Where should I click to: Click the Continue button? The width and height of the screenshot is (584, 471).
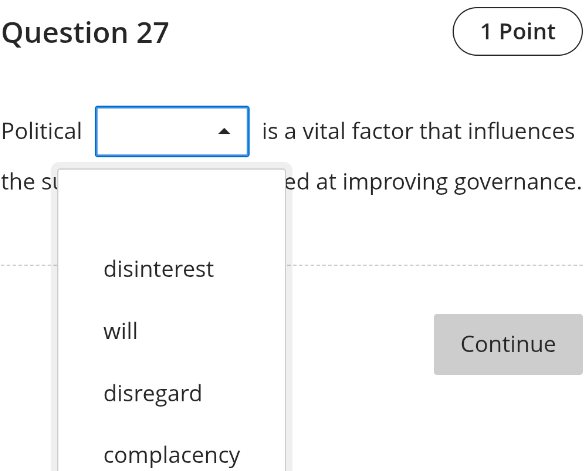click(508, 344)
